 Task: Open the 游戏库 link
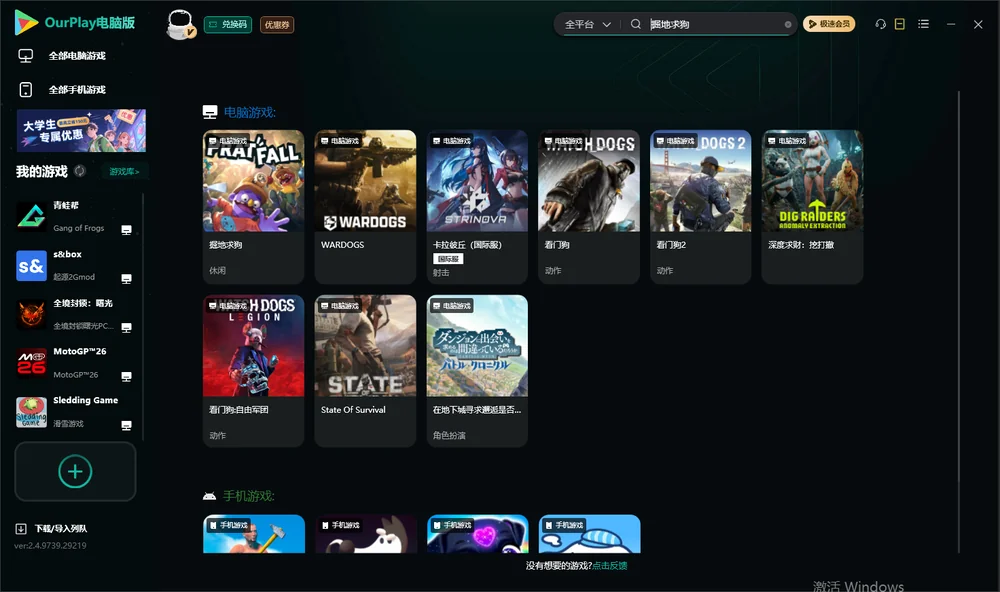[124, 171]
